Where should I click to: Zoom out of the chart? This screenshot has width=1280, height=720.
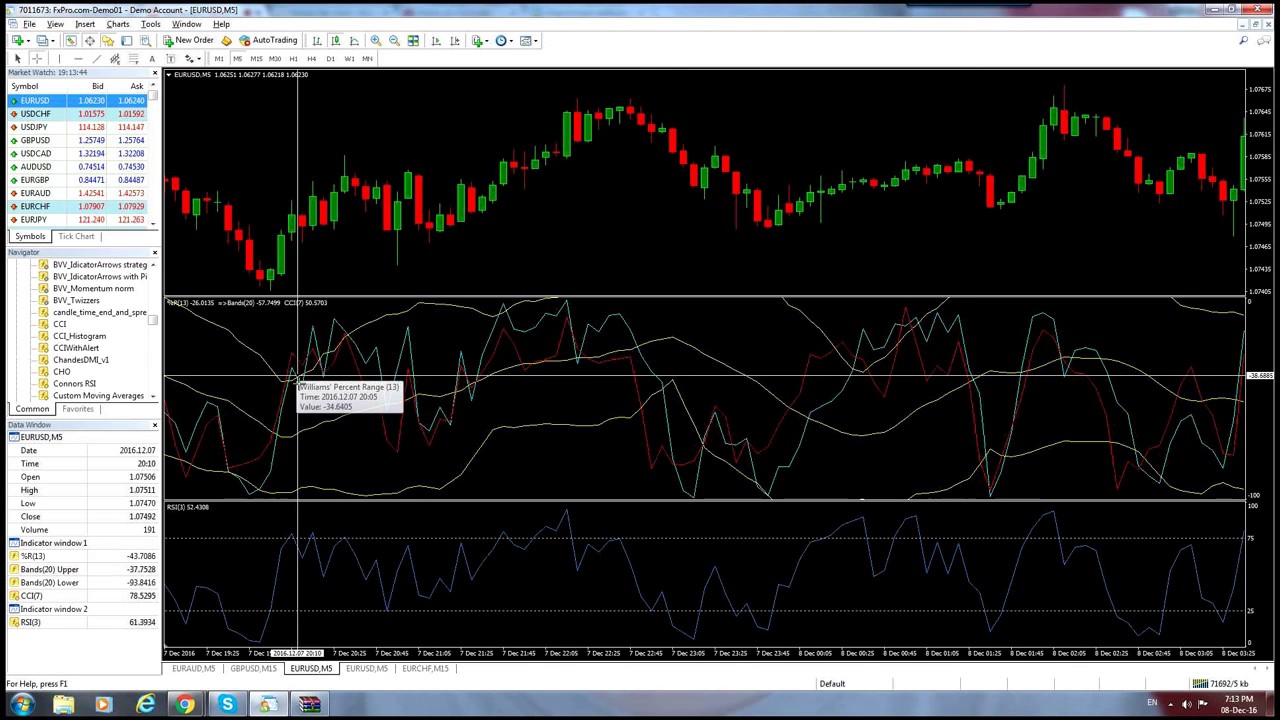point(394,41)
